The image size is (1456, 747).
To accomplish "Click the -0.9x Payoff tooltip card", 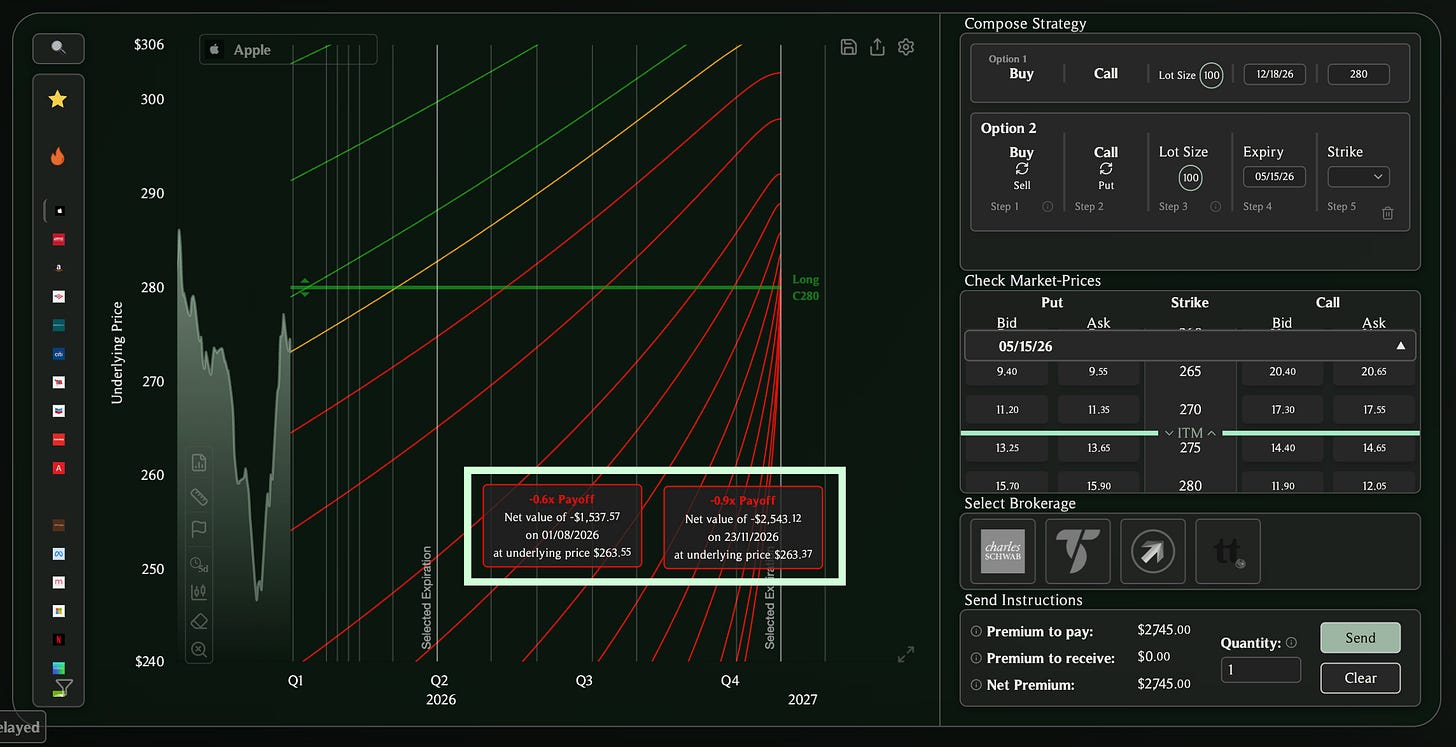I will click(743, 528).
